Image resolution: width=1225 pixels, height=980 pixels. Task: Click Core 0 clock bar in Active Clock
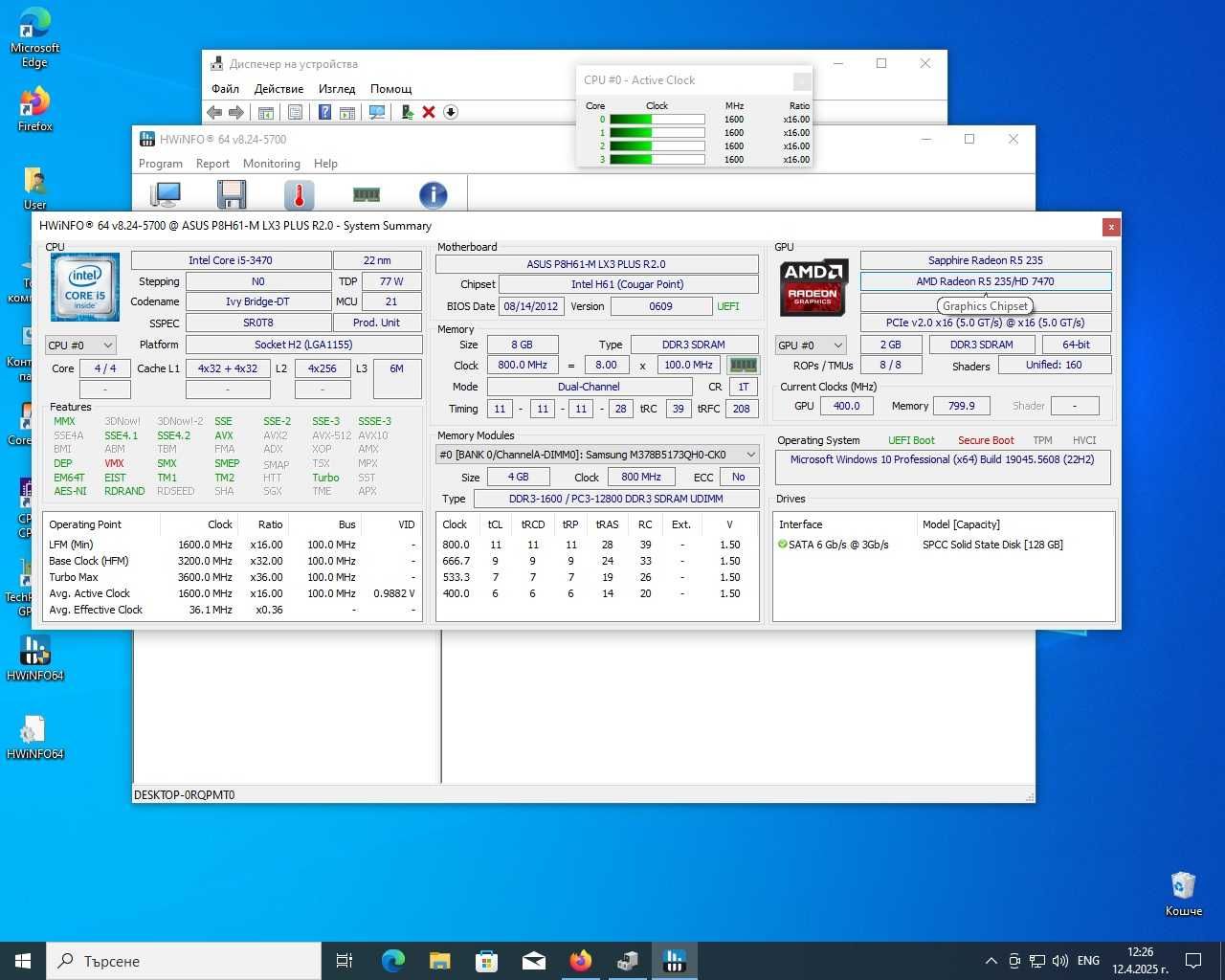pos(657,120)
